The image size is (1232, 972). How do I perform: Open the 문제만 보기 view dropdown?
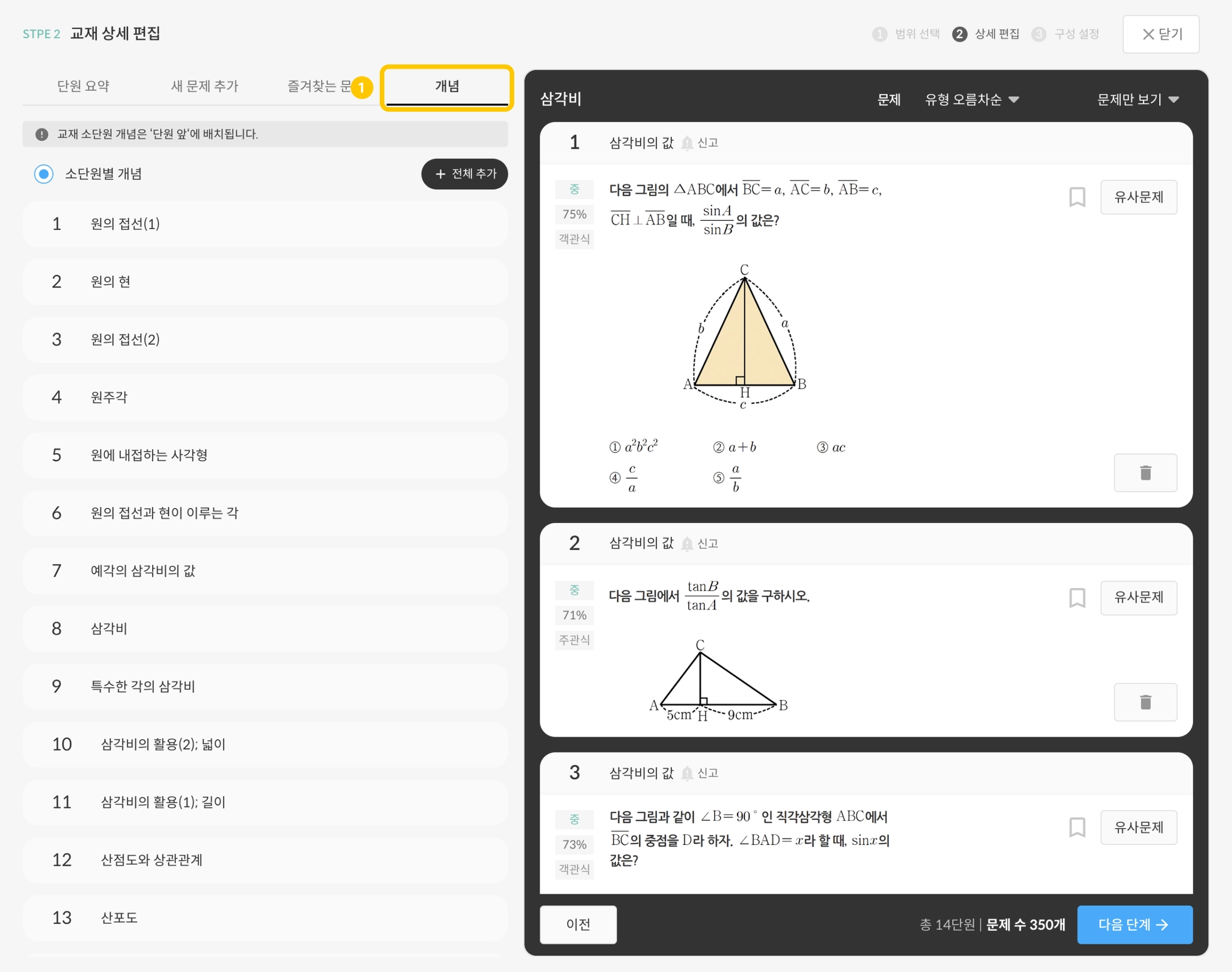1137,99
